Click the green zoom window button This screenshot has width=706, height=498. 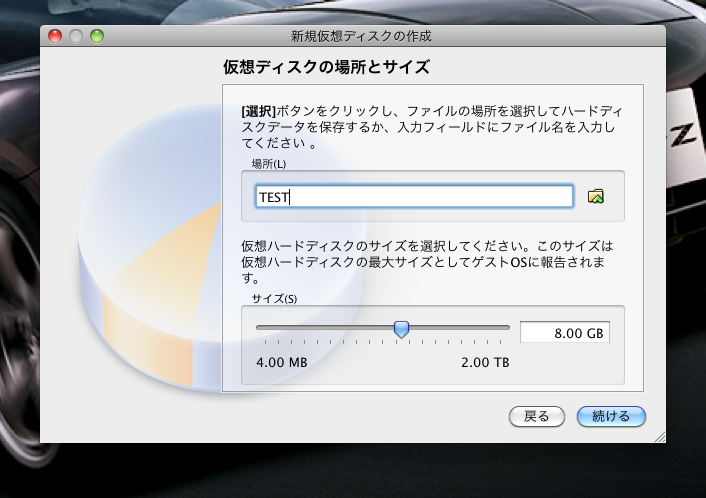(97, 36)
